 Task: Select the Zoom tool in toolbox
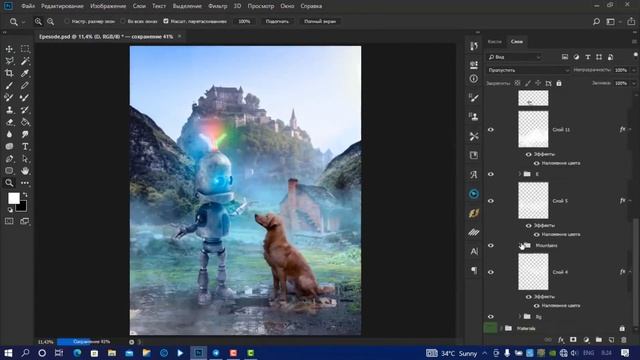9,183
